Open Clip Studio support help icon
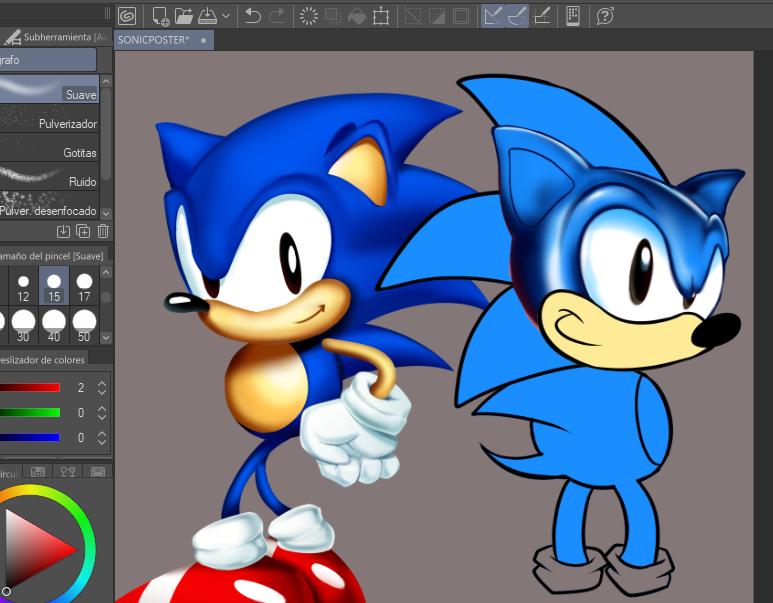This screenshot has height=603, width=773. pos(605,16)
